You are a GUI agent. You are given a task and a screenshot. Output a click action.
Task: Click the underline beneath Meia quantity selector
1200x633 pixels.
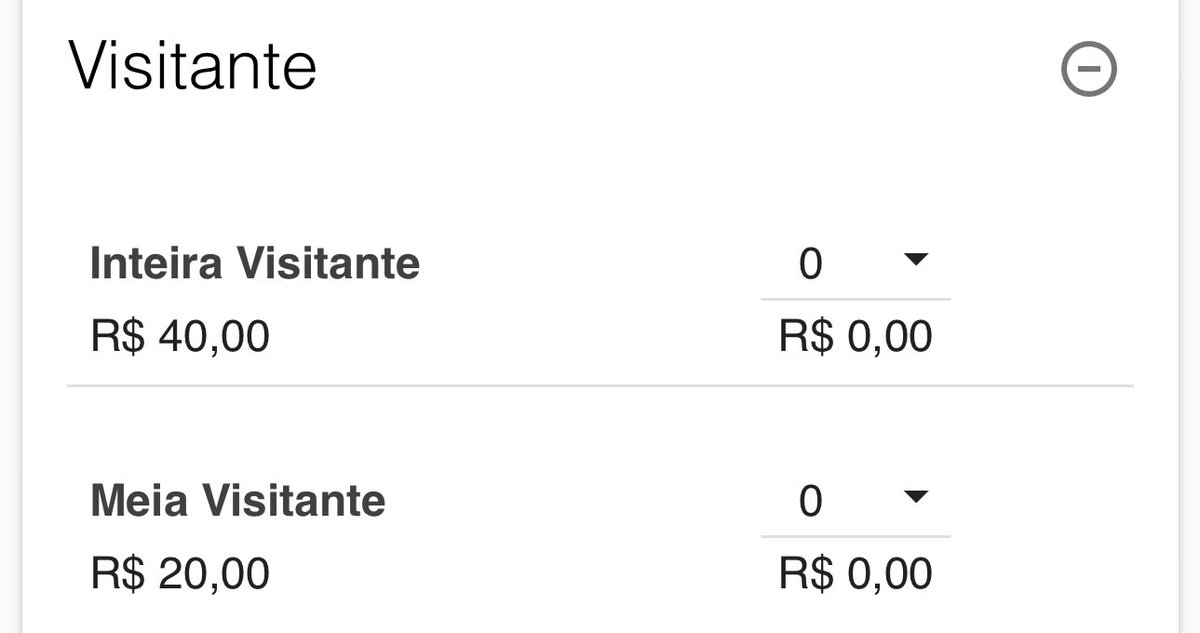[856, 536]
